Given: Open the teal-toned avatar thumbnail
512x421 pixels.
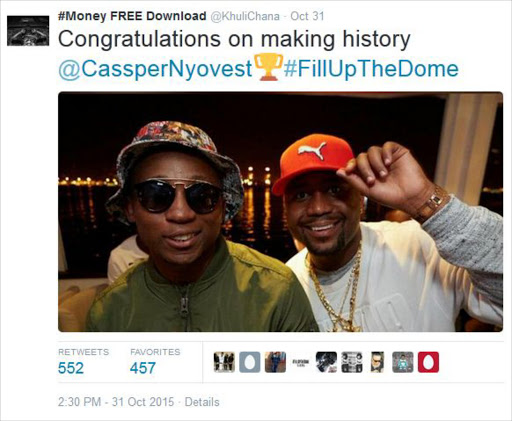Looking at the screenshot, I should pos(403,362).
